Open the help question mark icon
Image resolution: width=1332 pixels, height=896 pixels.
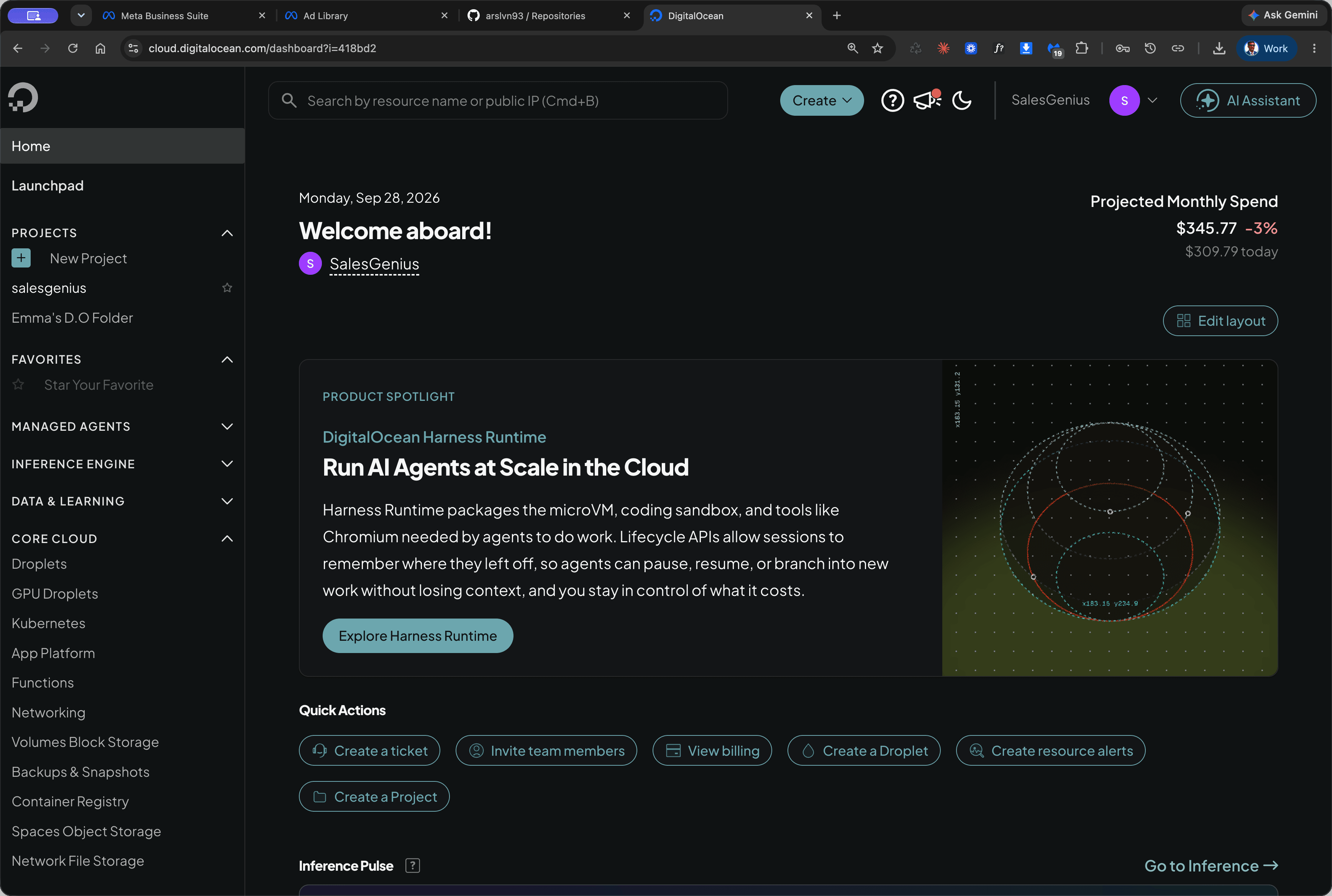click(892, 100)
